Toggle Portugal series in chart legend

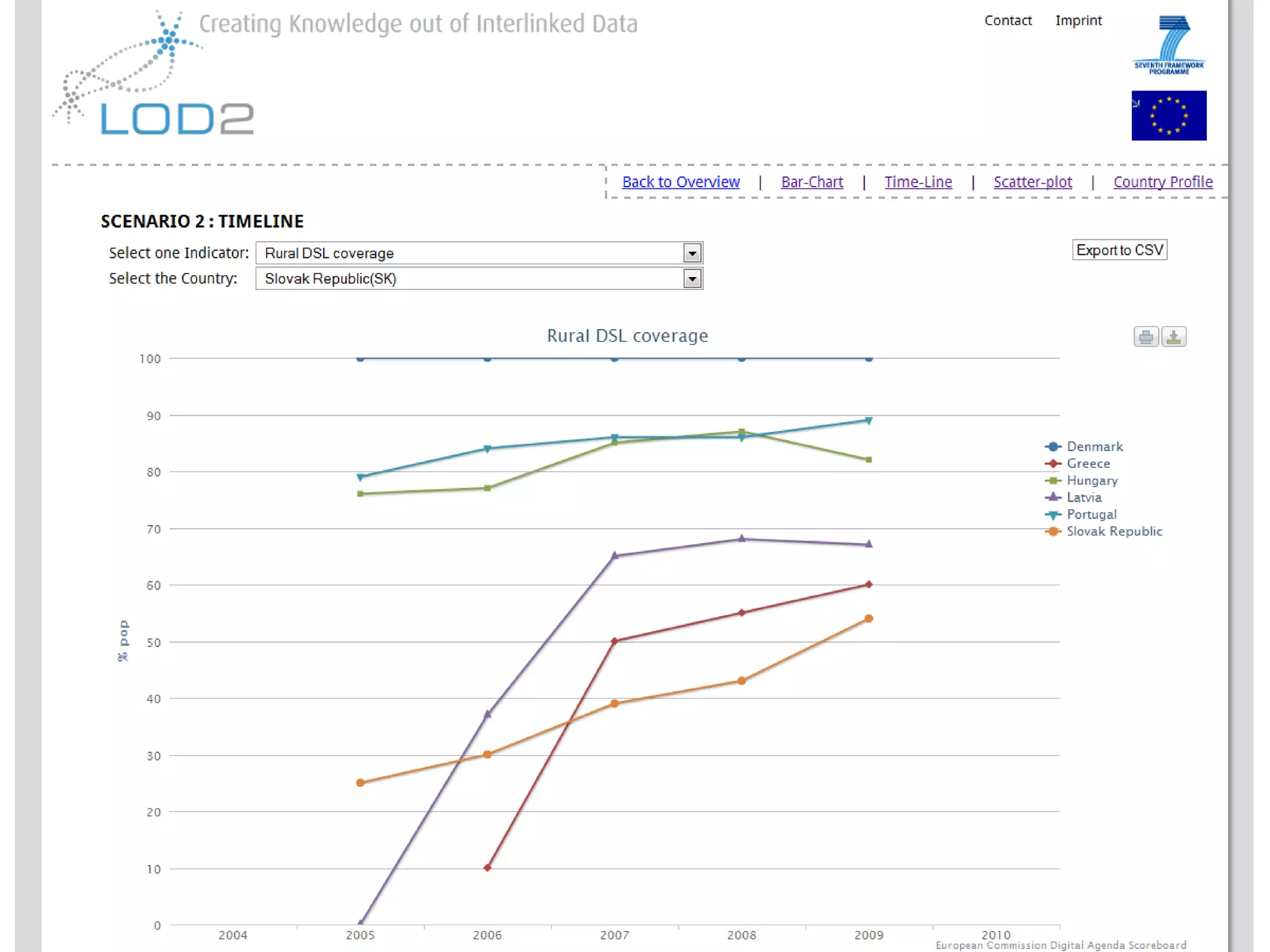point(1091,514)
